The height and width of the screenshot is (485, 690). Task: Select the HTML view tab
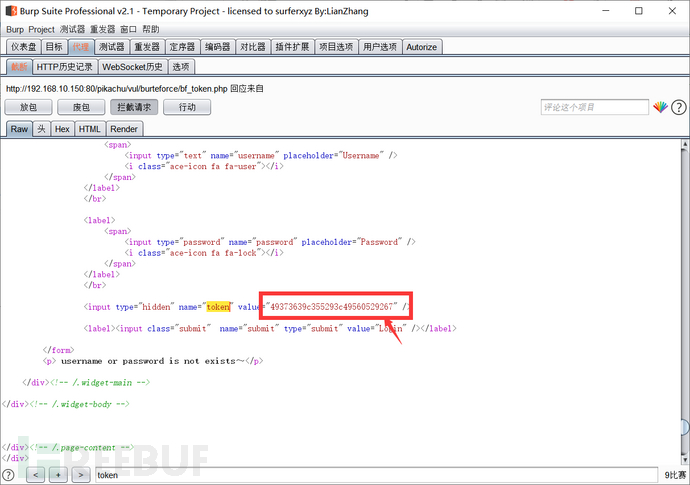[x=90, y=129]
